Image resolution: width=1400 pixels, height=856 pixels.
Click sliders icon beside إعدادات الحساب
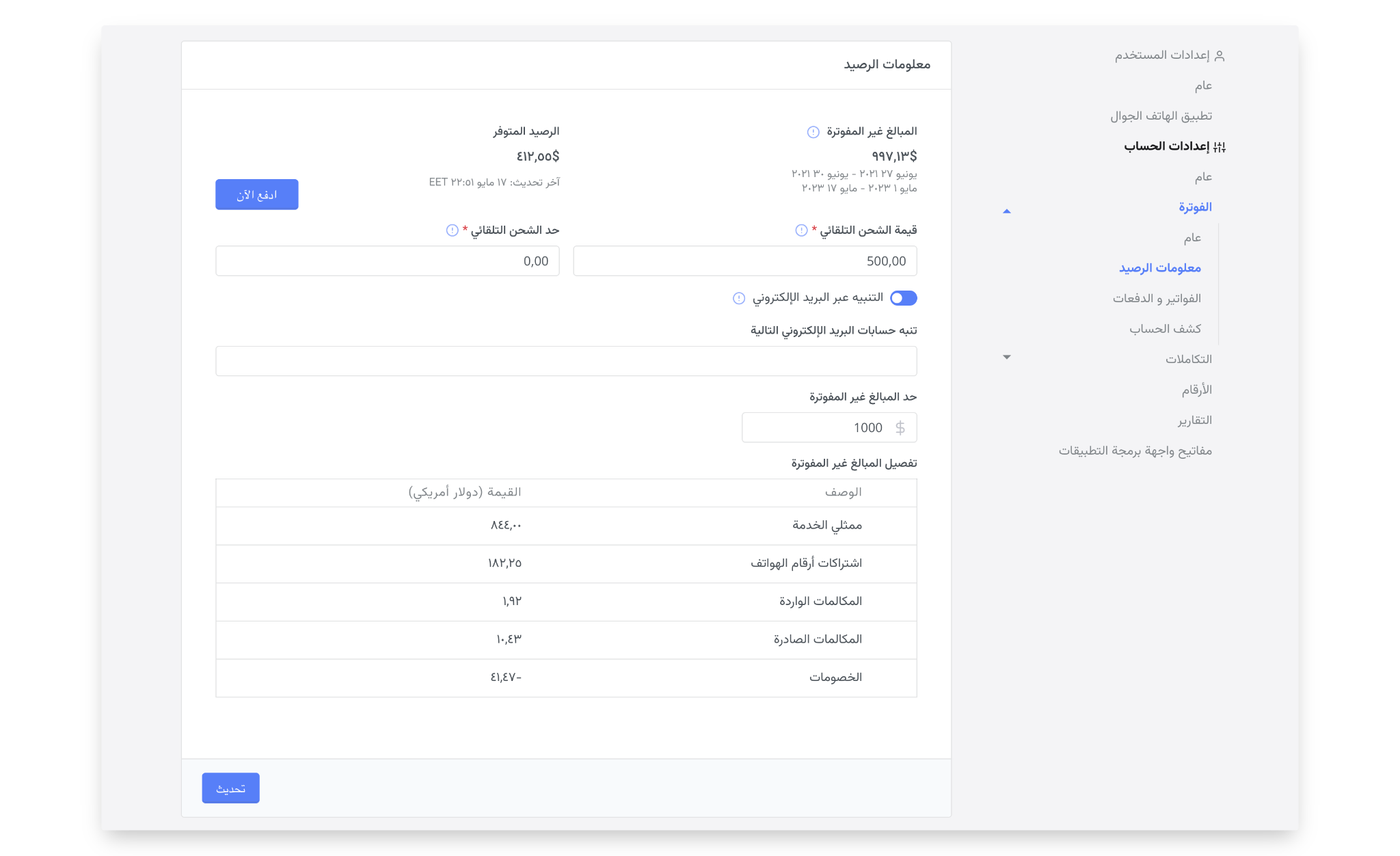(x=1220, y=146)
